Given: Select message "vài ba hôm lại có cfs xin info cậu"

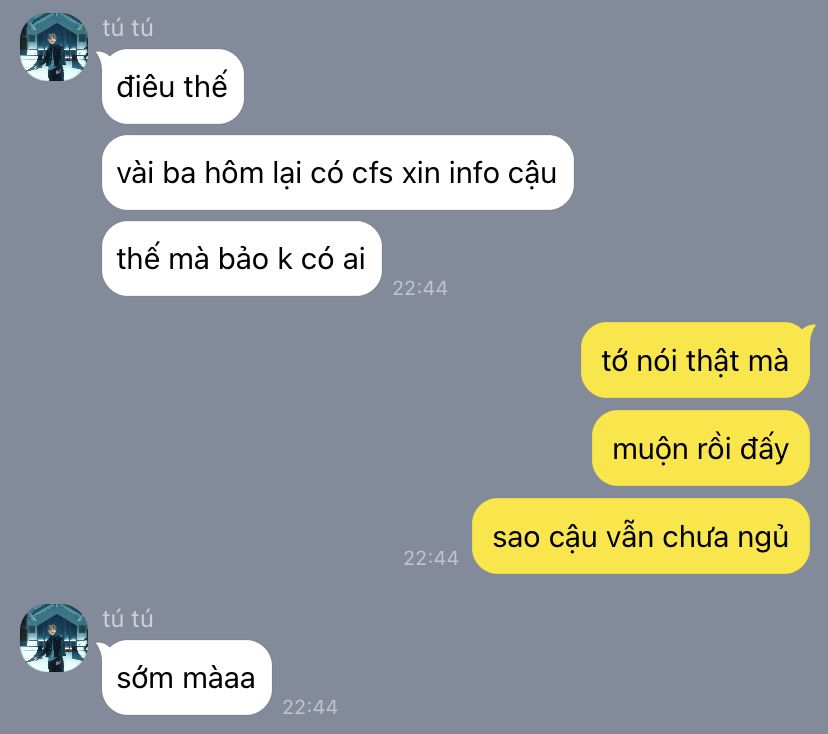Looking at the screenshot, I should point(337,173).
